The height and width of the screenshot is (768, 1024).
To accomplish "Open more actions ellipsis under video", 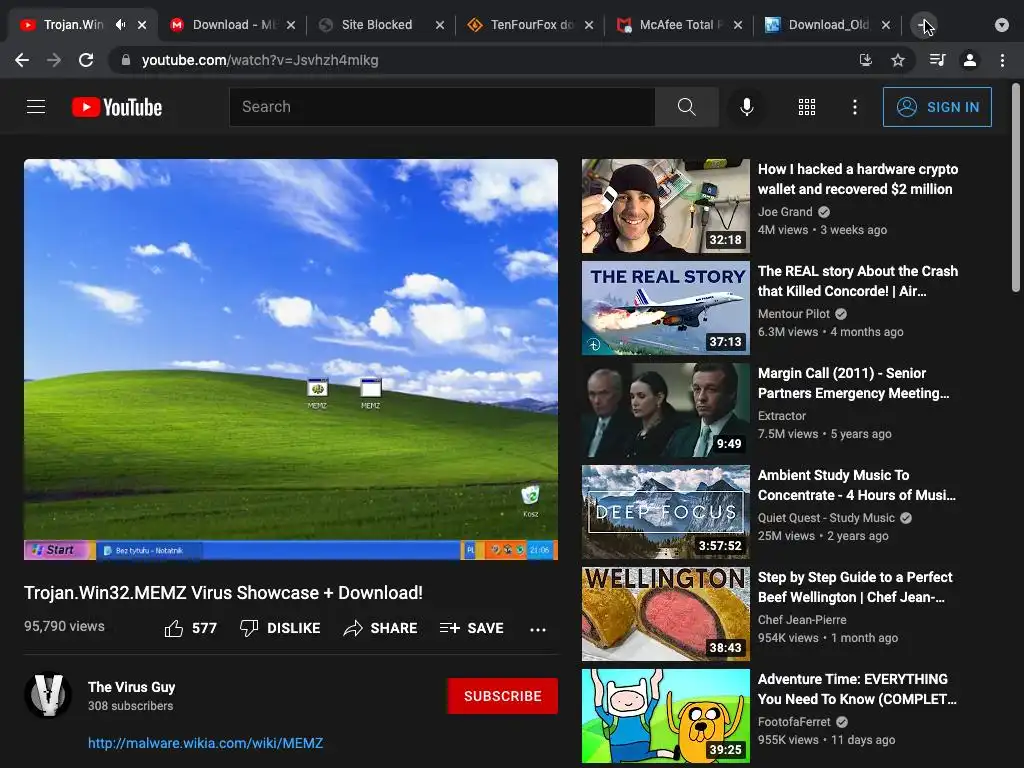I will pyautogui.click(x=537, y=630).
